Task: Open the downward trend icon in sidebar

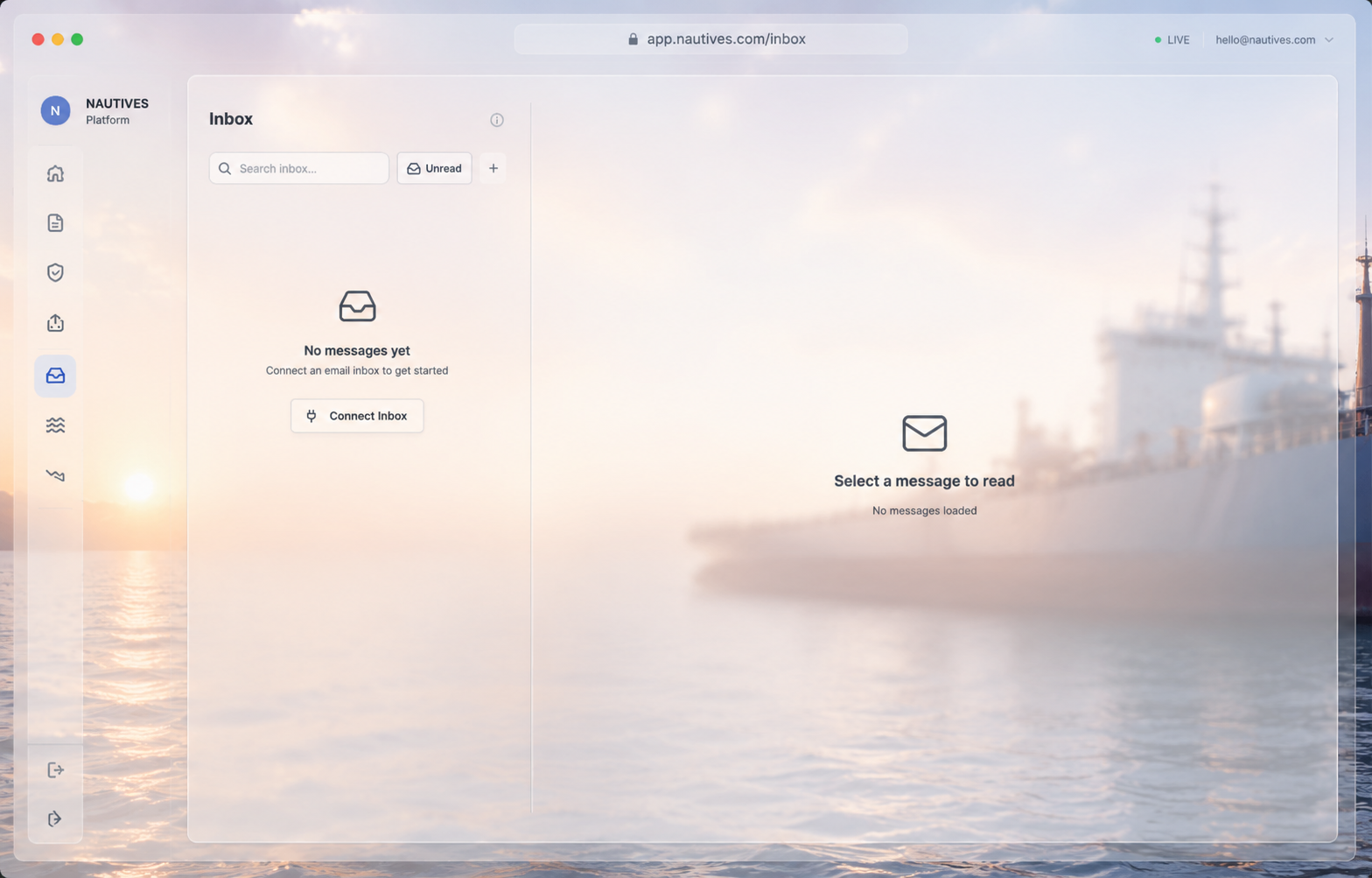Action: pos(55,475)
